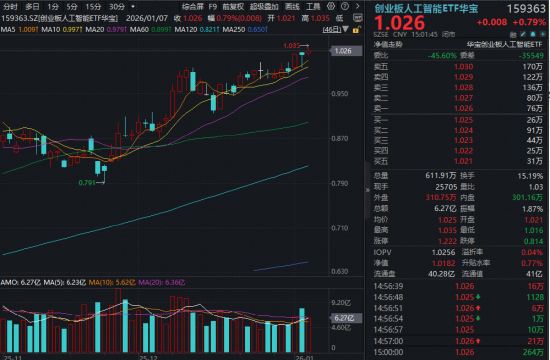Click the 卖三 1.028 ask price row
The height and width of the screenshot is (360, 550).
point(458,87)
